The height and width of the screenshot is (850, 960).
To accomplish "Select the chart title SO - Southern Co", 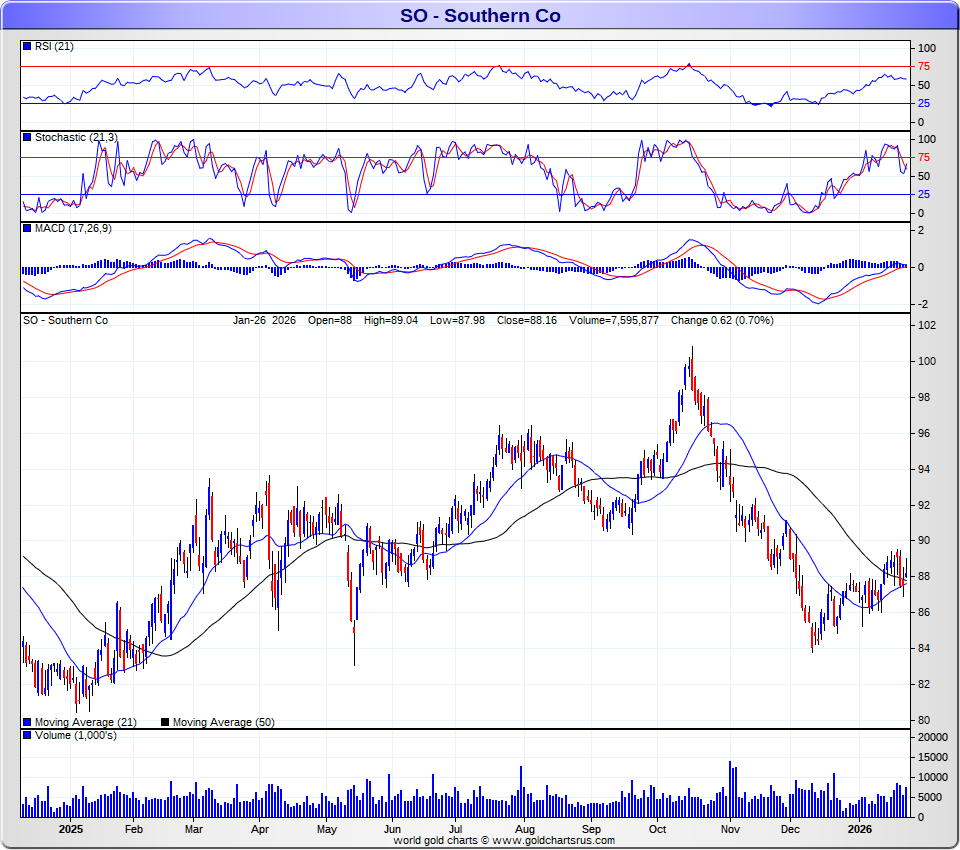I will point(480,15).
